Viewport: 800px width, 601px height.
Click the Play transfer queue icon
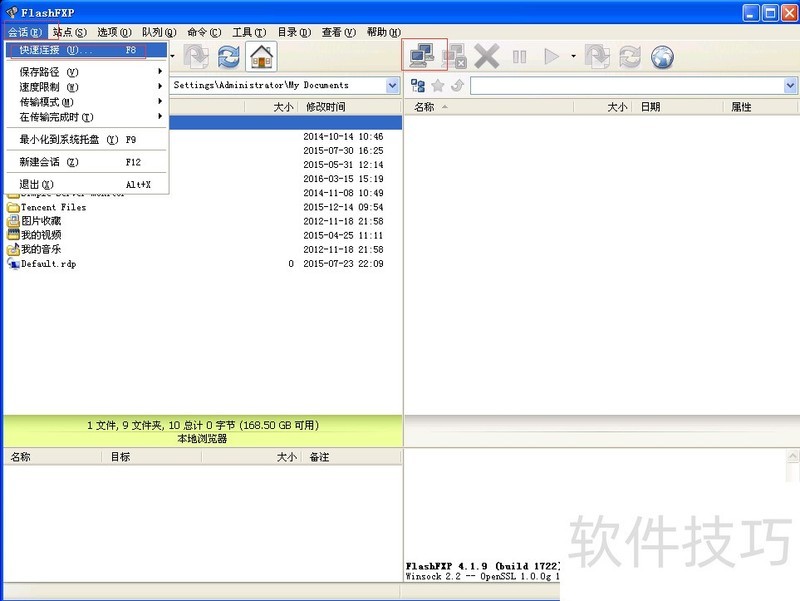[x=551, y=57]
